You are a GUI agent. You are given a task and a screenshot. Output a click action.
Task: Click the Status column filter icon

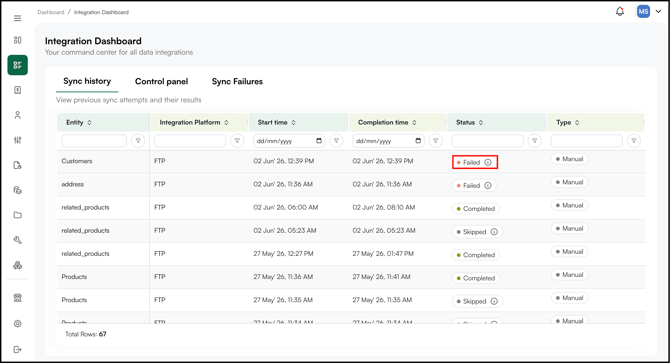click(535, 141)
